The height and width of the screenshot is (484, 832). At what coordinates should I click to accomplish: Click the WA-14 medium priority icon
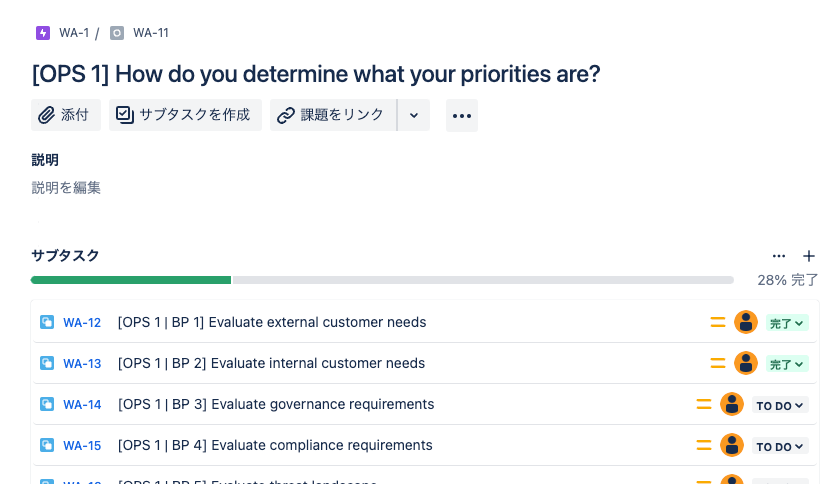pos(704,404)
